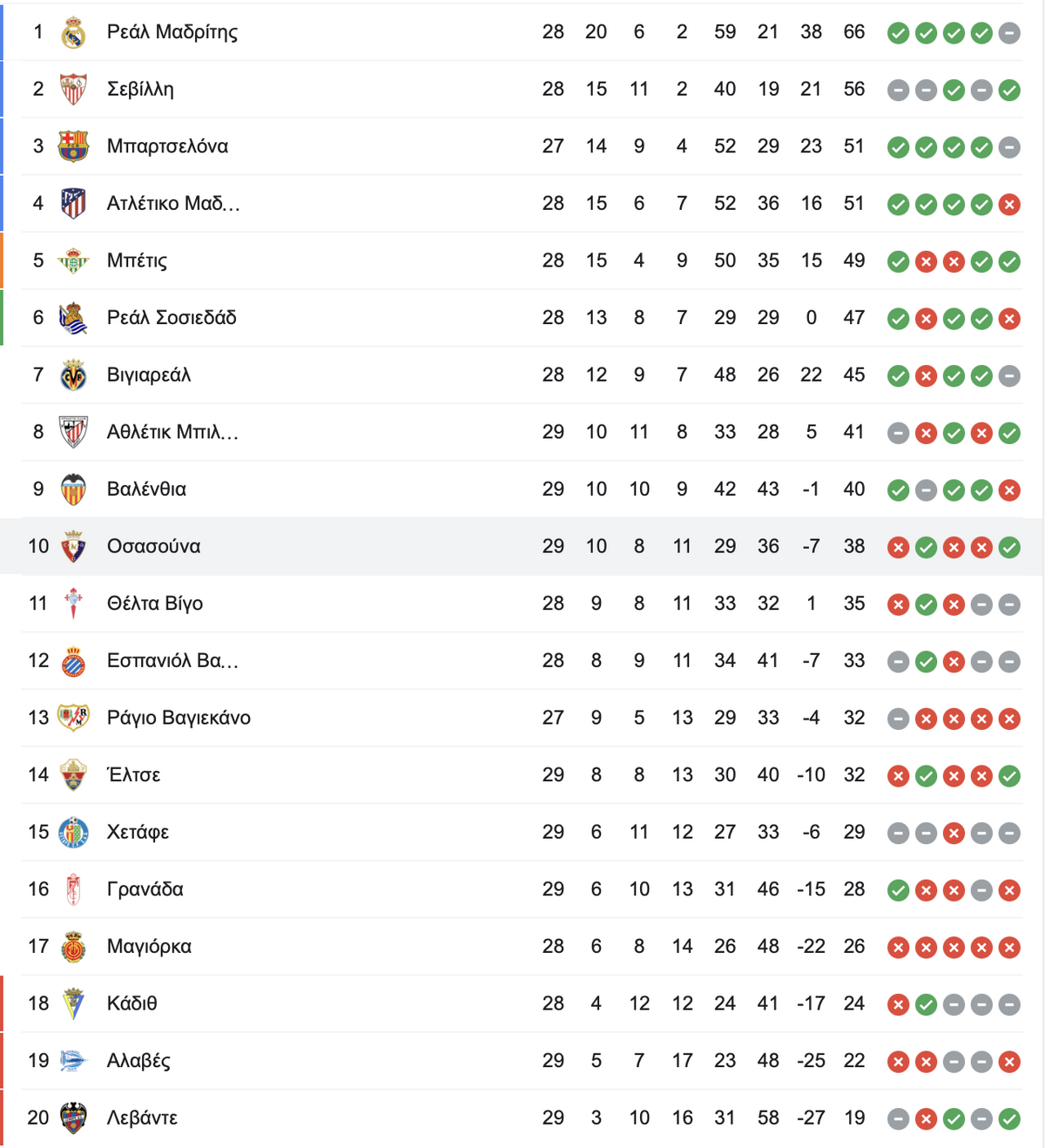Image resolution: width=1045 pixels, height=1148 pixels.
Task: Click Atlético's red loss icon in form
Action: click(1009, 205)
